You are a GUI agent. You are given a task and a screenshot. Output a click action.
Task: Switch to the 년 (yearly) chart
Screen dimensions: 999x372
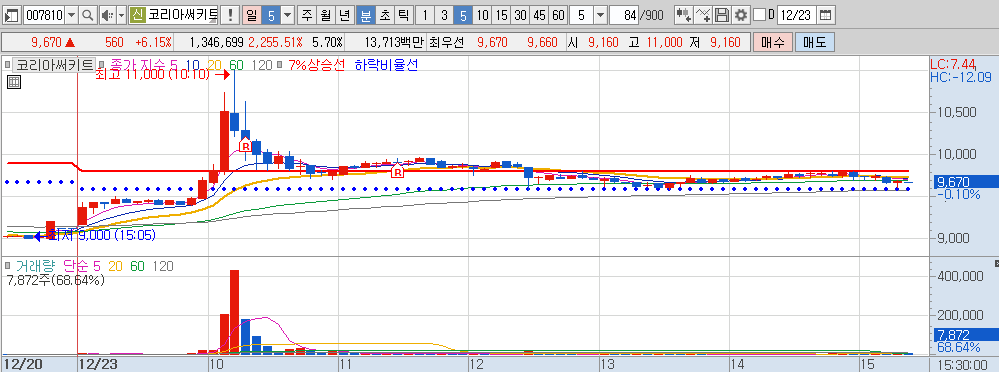pos(344,15)
